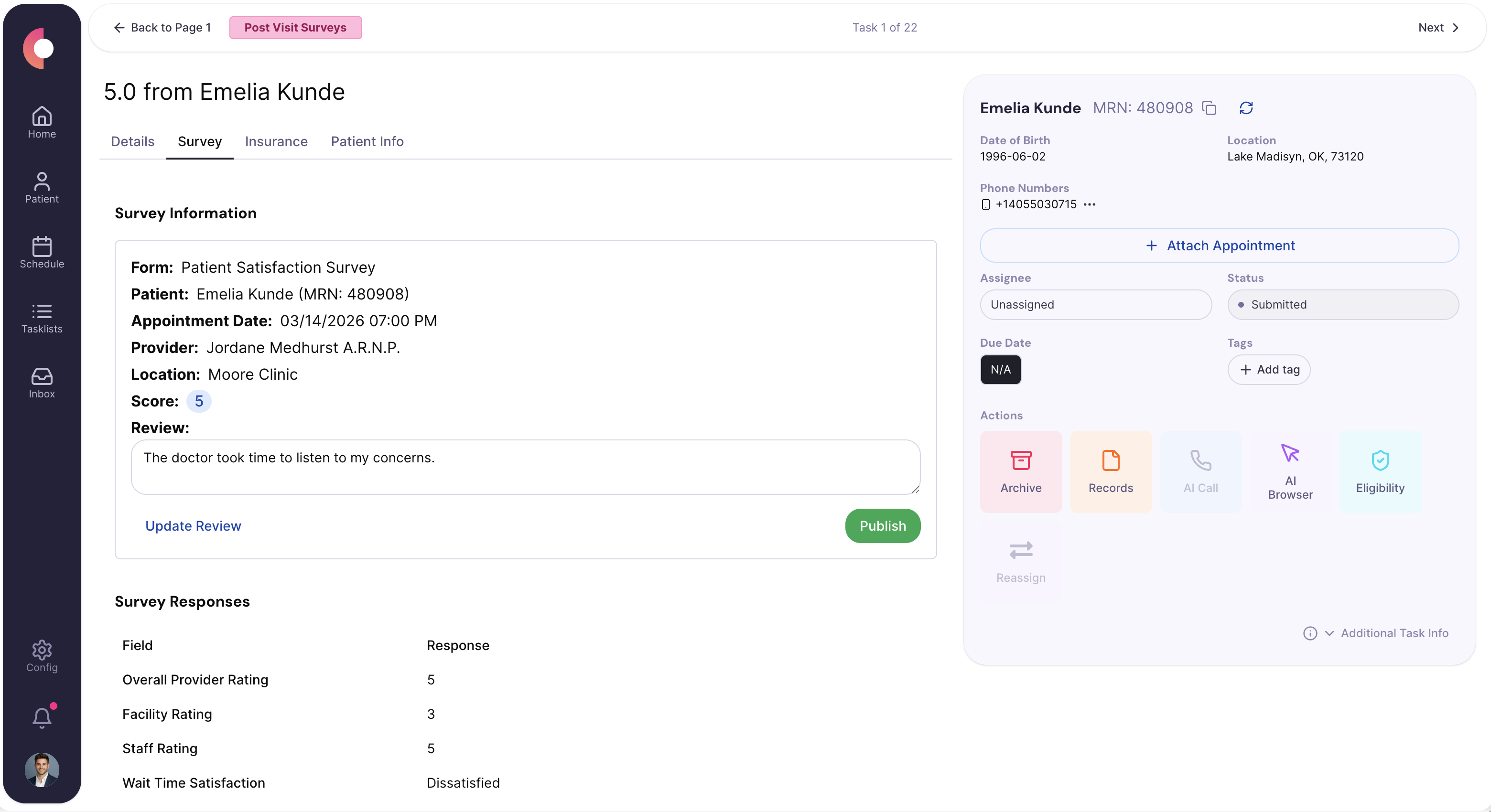Switch to the Insurance tab
The width and height of the screenshot is (1491, 812).
[x=276, y=141]
